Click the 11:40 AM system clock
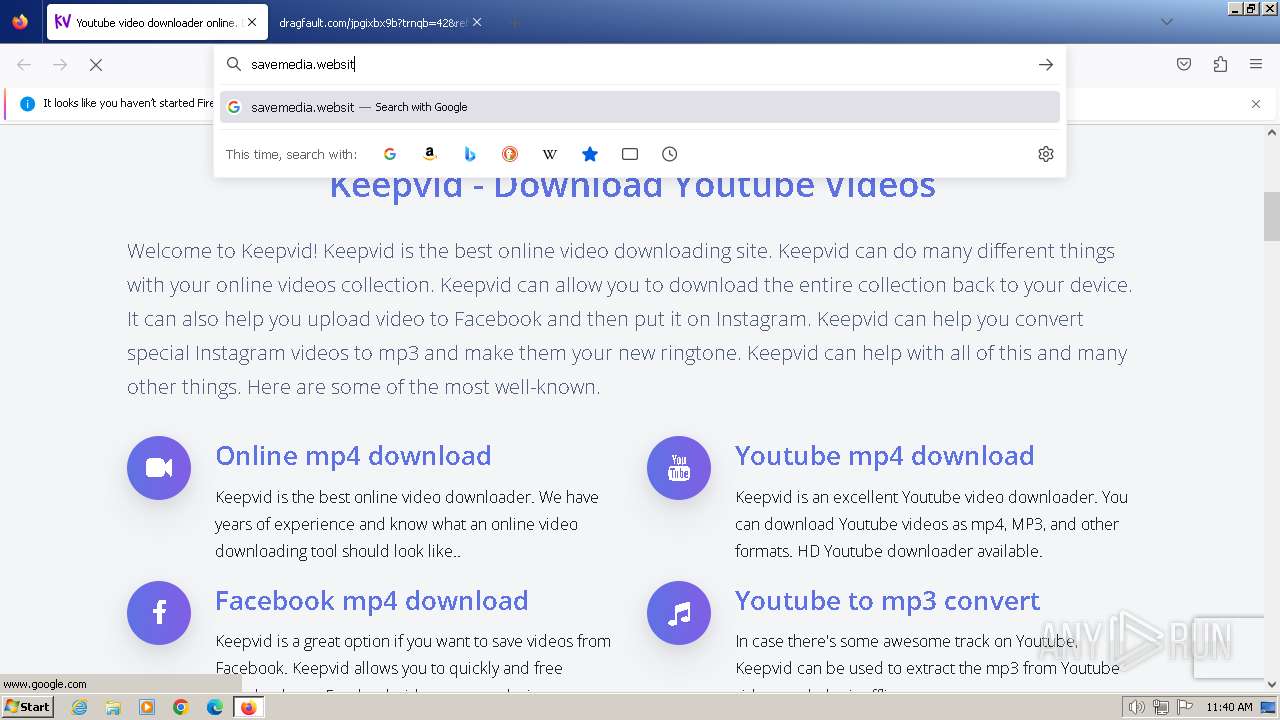Screen dimensions: 1280x720 (x=1229, y=707)
